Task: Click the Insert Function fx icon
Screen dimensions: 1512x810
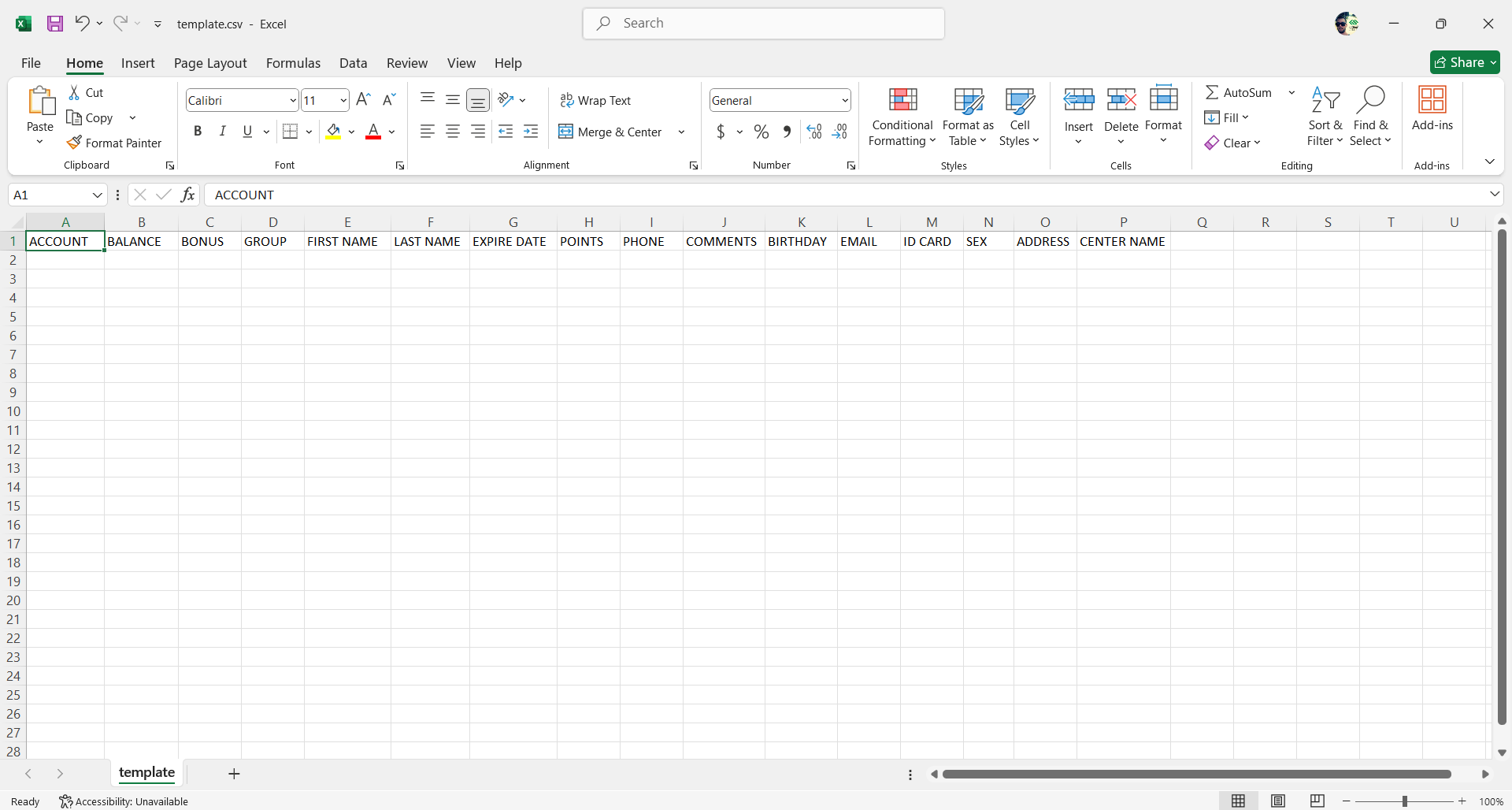Action: (187, 195)
